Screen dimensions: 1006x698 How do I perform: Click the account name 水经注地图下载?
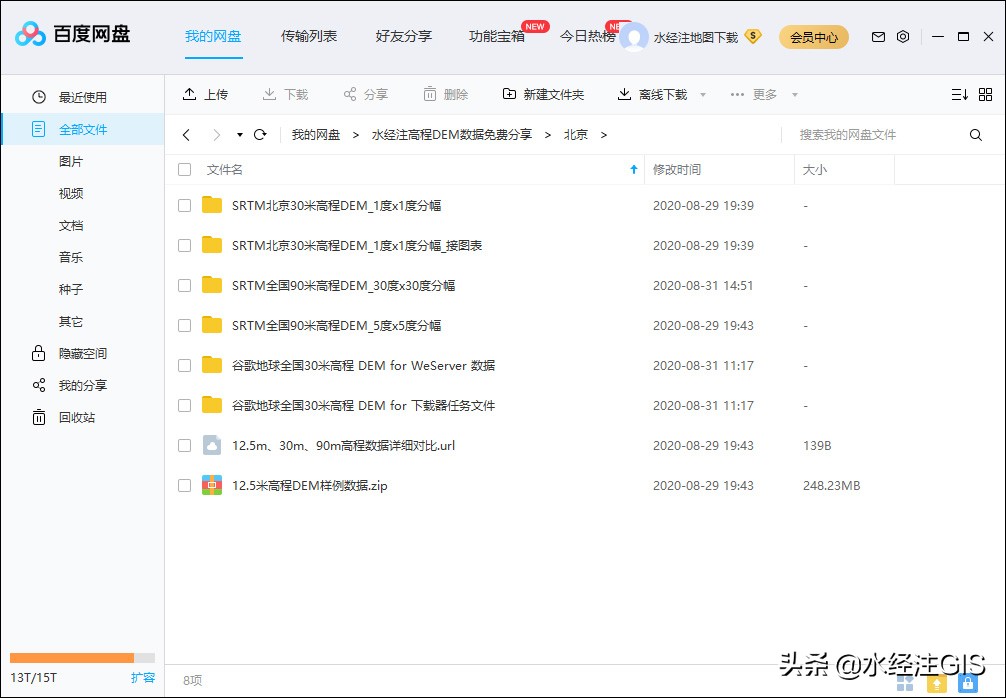(695, 37)
